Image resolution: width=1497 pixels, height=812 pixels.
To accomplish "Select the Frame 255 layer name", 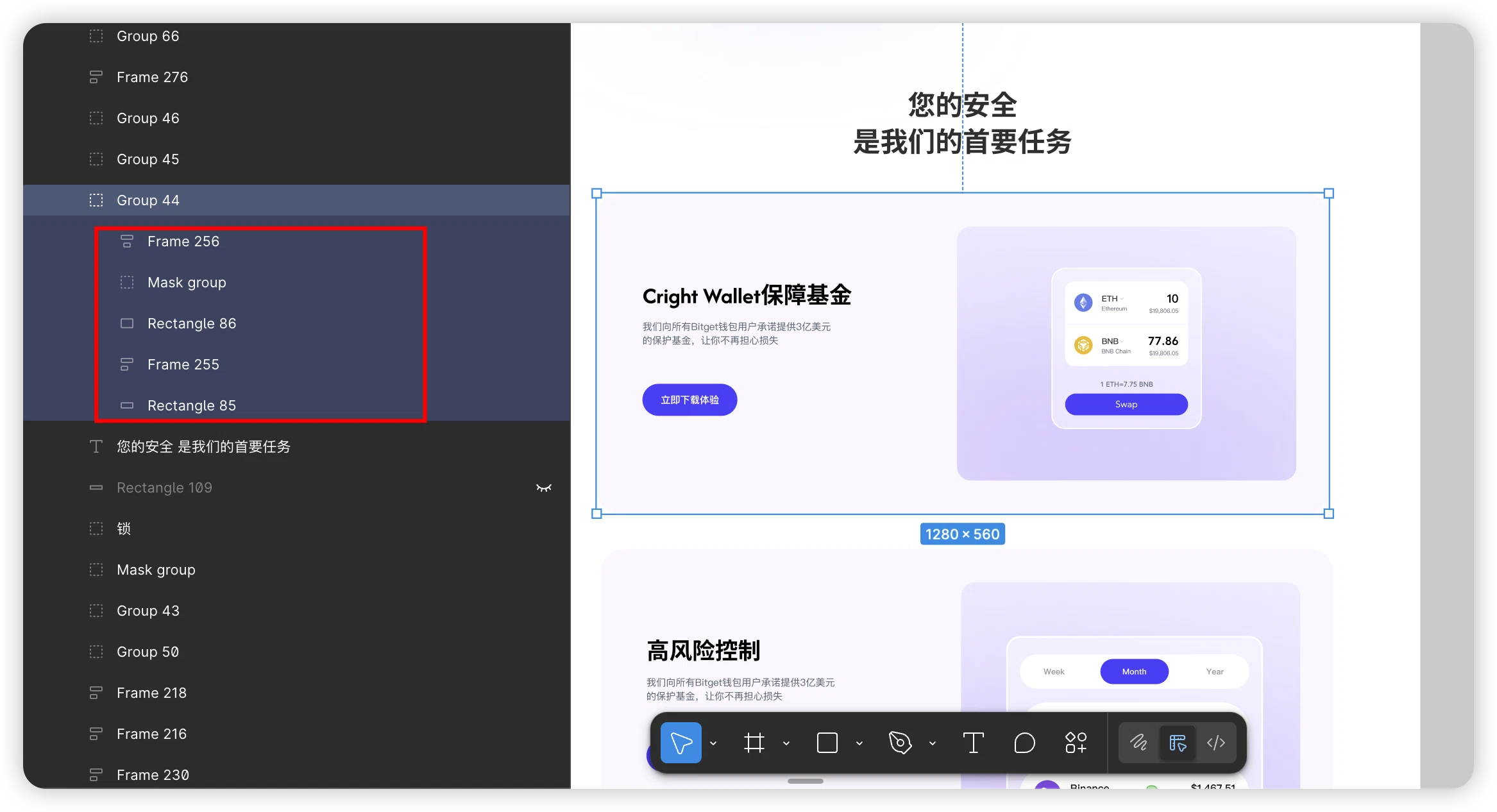I will 183,364.
